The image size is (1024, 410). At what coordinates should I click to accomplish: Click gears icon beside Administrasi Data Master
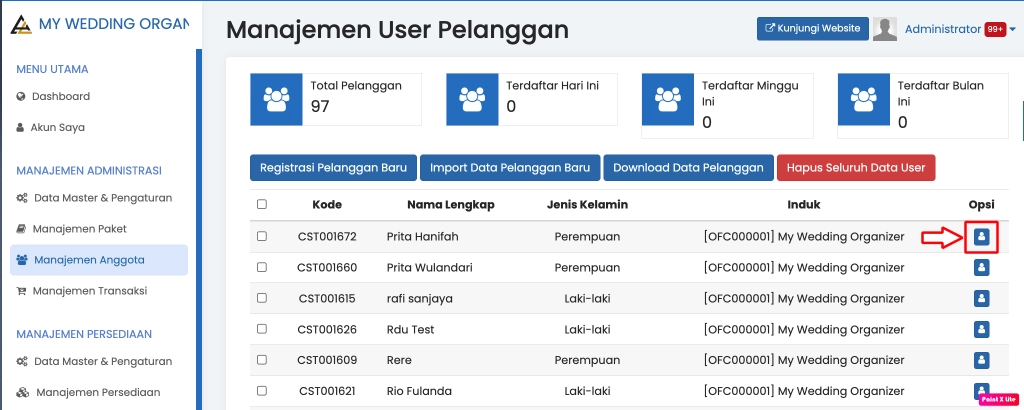(22, 198)
